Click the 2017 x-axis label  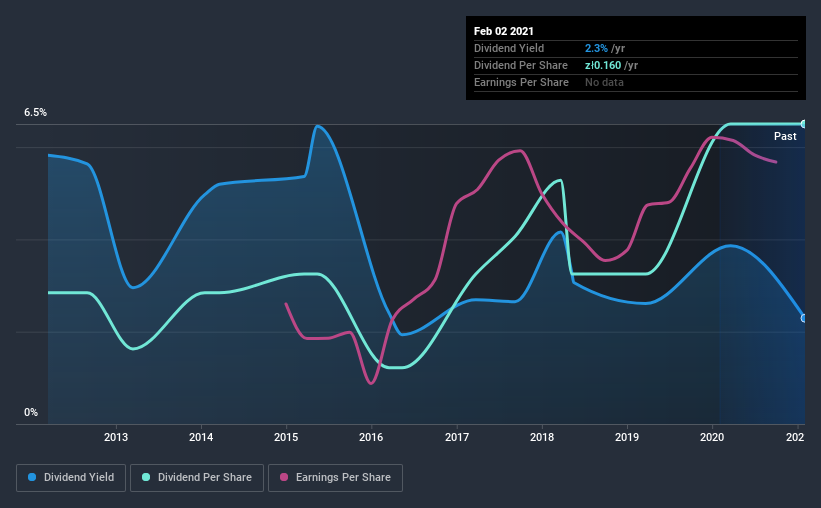pos(457,437)
